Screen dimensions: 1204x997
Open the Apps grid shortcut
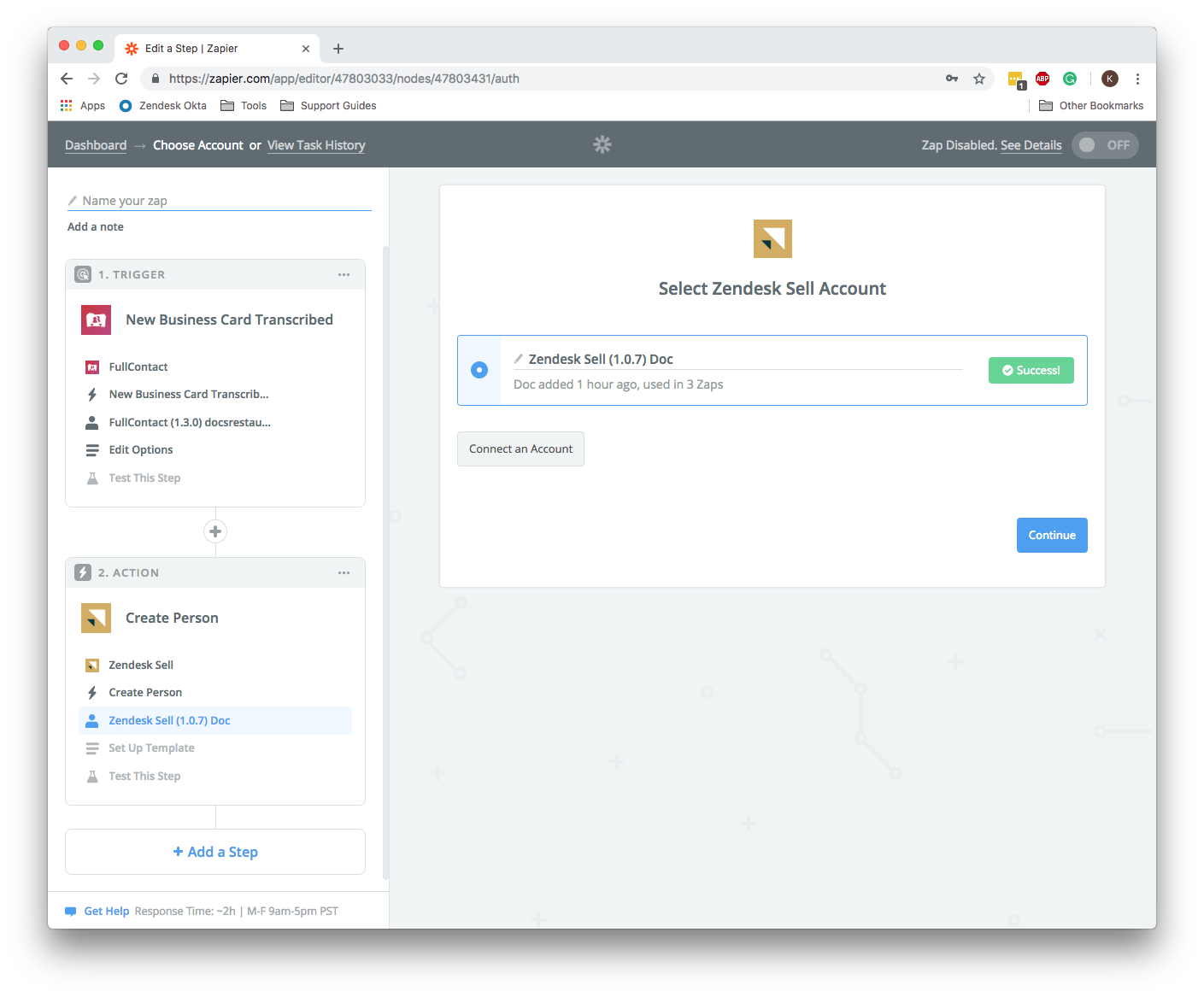pos(82,106)
